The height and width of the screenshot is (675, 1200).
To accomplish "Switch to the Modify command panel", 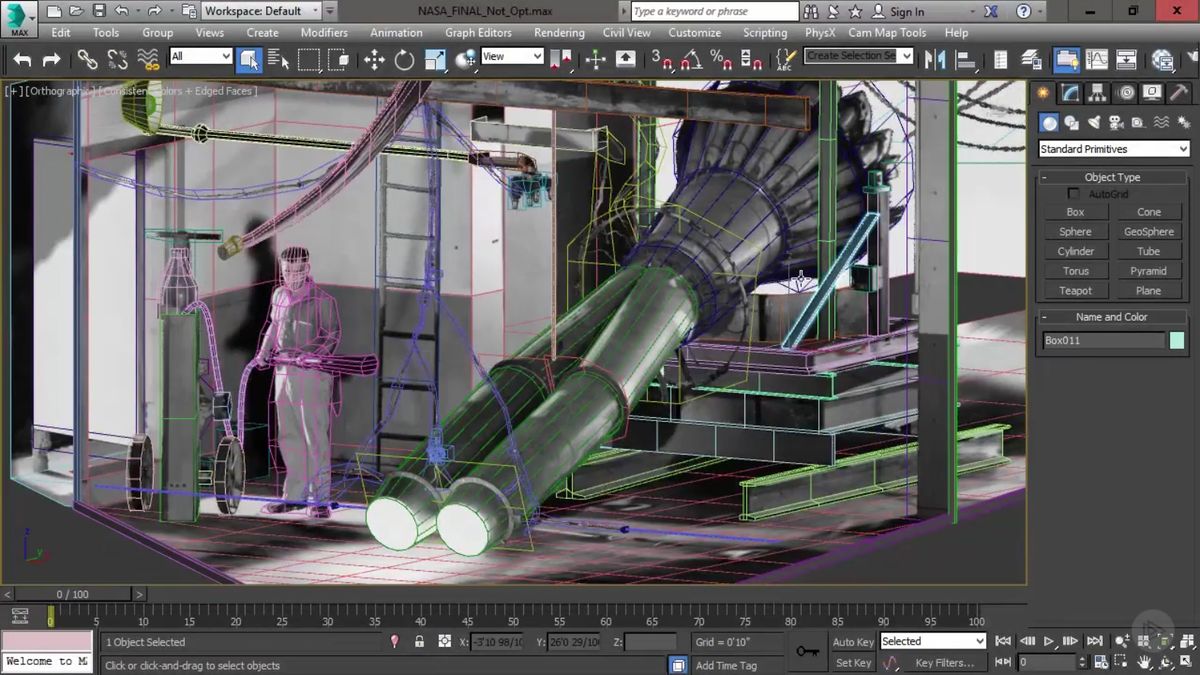I will [x=1069, y=92].
